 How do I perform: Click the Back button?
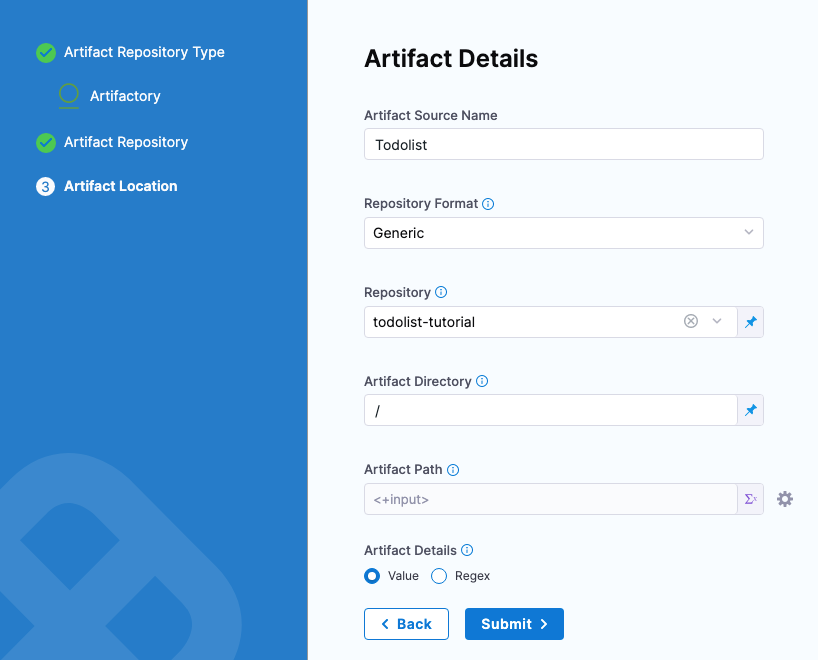click(406, 624)
